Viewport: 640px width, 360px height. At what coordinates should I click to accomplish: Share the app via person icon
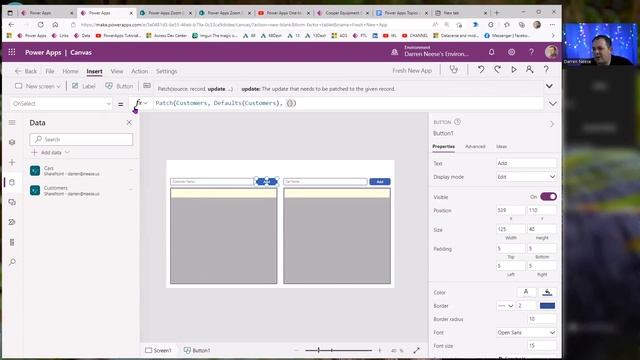pyautogui.click(x=529, y=70)
